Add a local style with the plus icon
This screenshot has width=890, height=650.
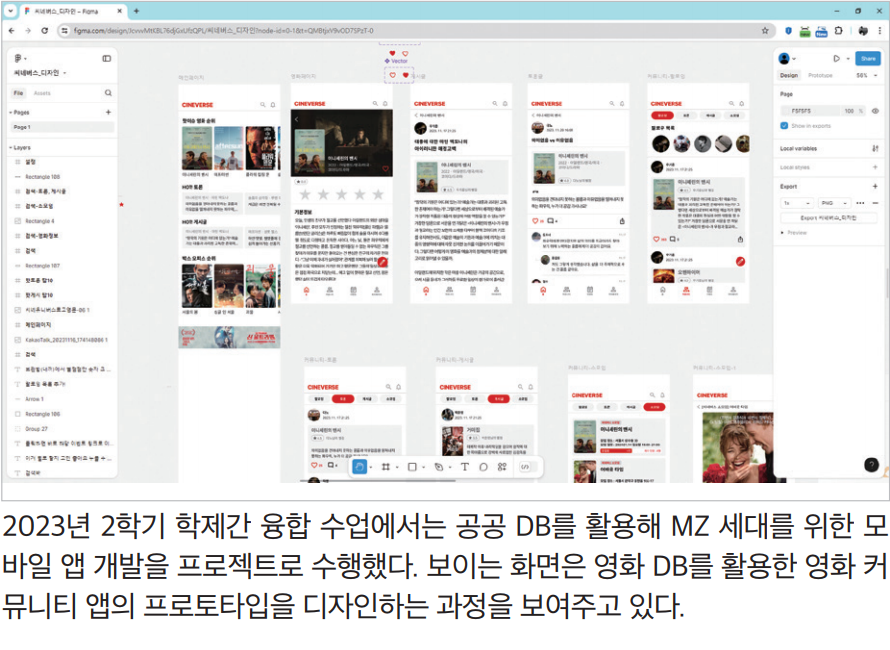(x=875, y=167)
